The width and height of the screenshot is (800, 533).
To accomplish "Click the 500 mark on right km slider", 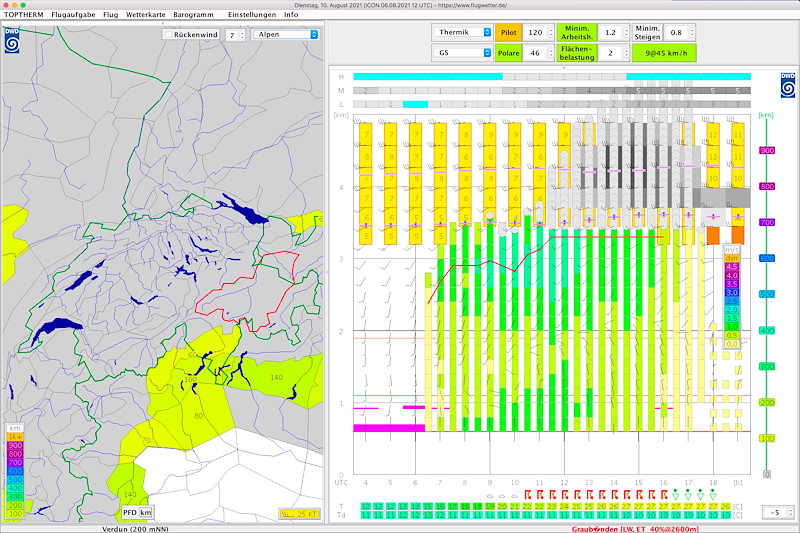I will point(767,294).
